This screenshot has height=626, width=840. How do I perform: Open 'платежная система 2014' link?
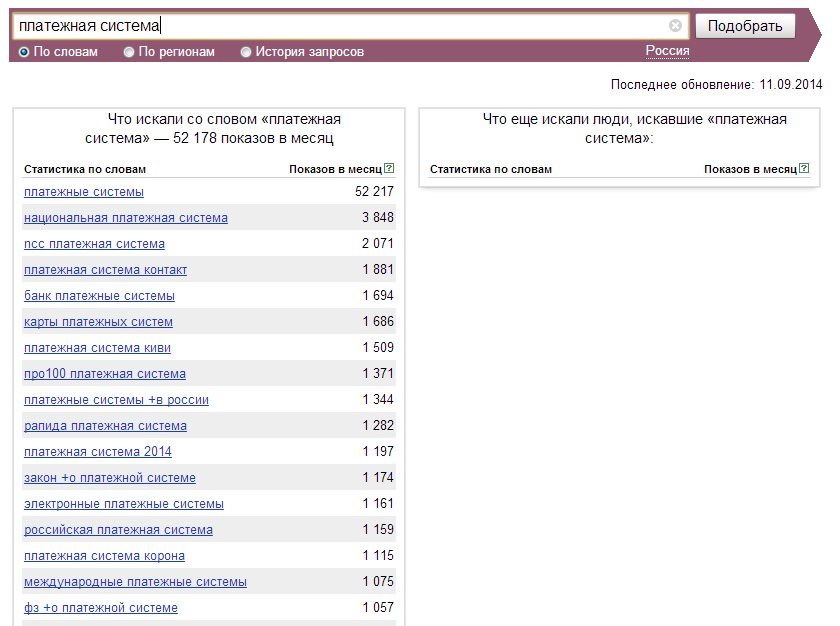tap(98, 452)
